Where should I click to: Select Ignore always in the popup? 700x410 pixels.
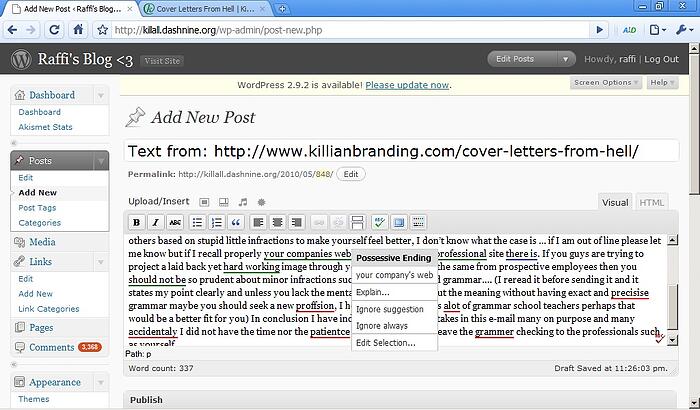click(x=394, y=326)
